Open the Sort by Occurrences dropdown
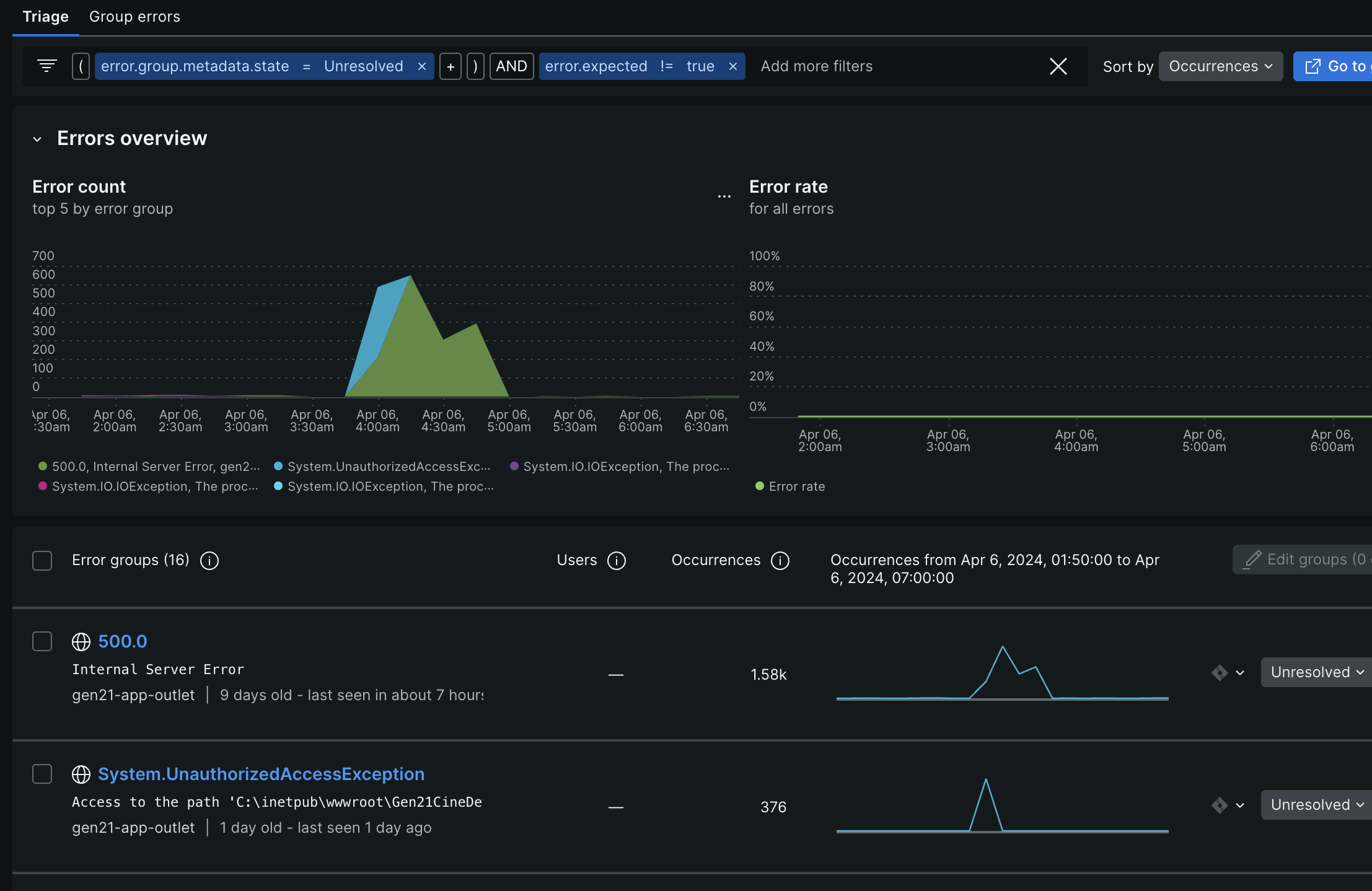1372x891 pixels. [x=1221, y=66]
